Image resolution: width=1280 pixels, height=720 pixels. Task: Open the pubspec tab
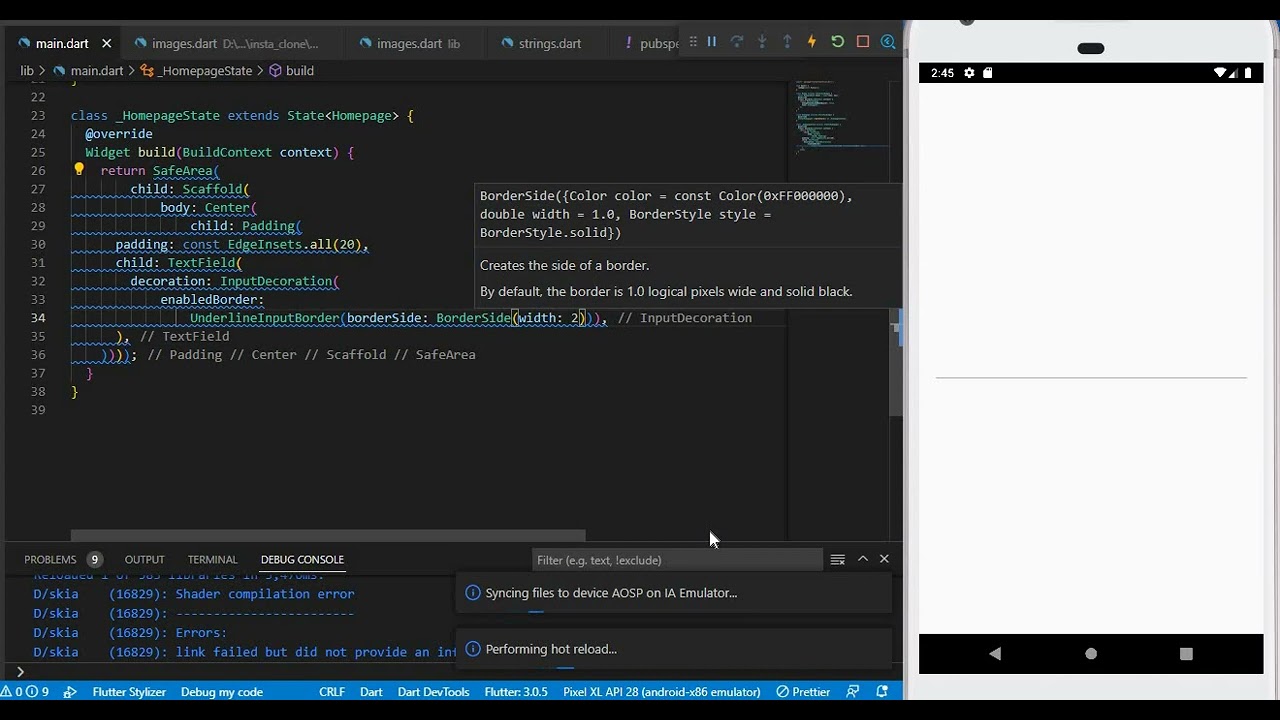tap(649, 43)
